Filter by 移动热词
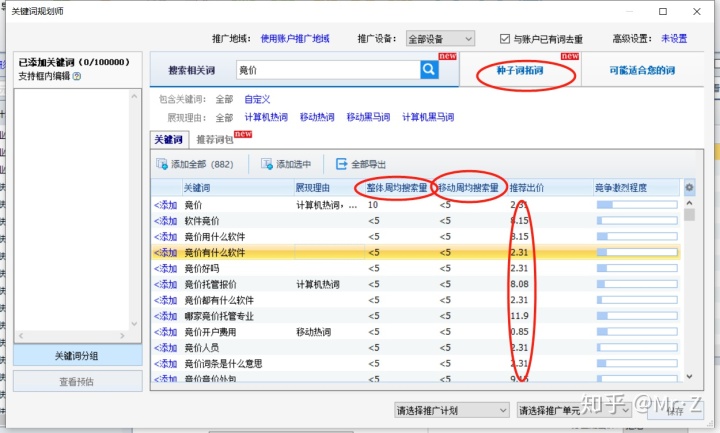The width and height of the screenshot is (720, 433). point(317,117)
